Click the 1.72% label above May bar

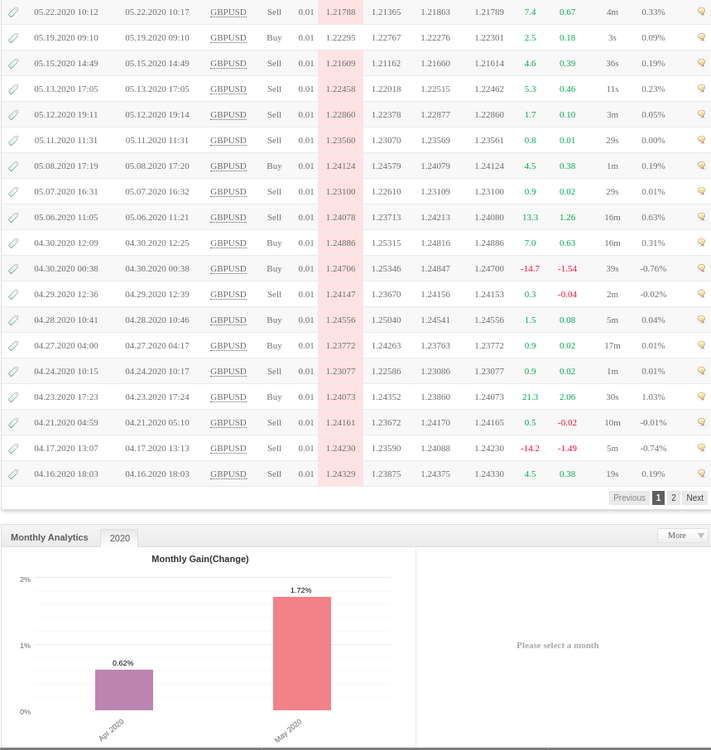point(301,590)
